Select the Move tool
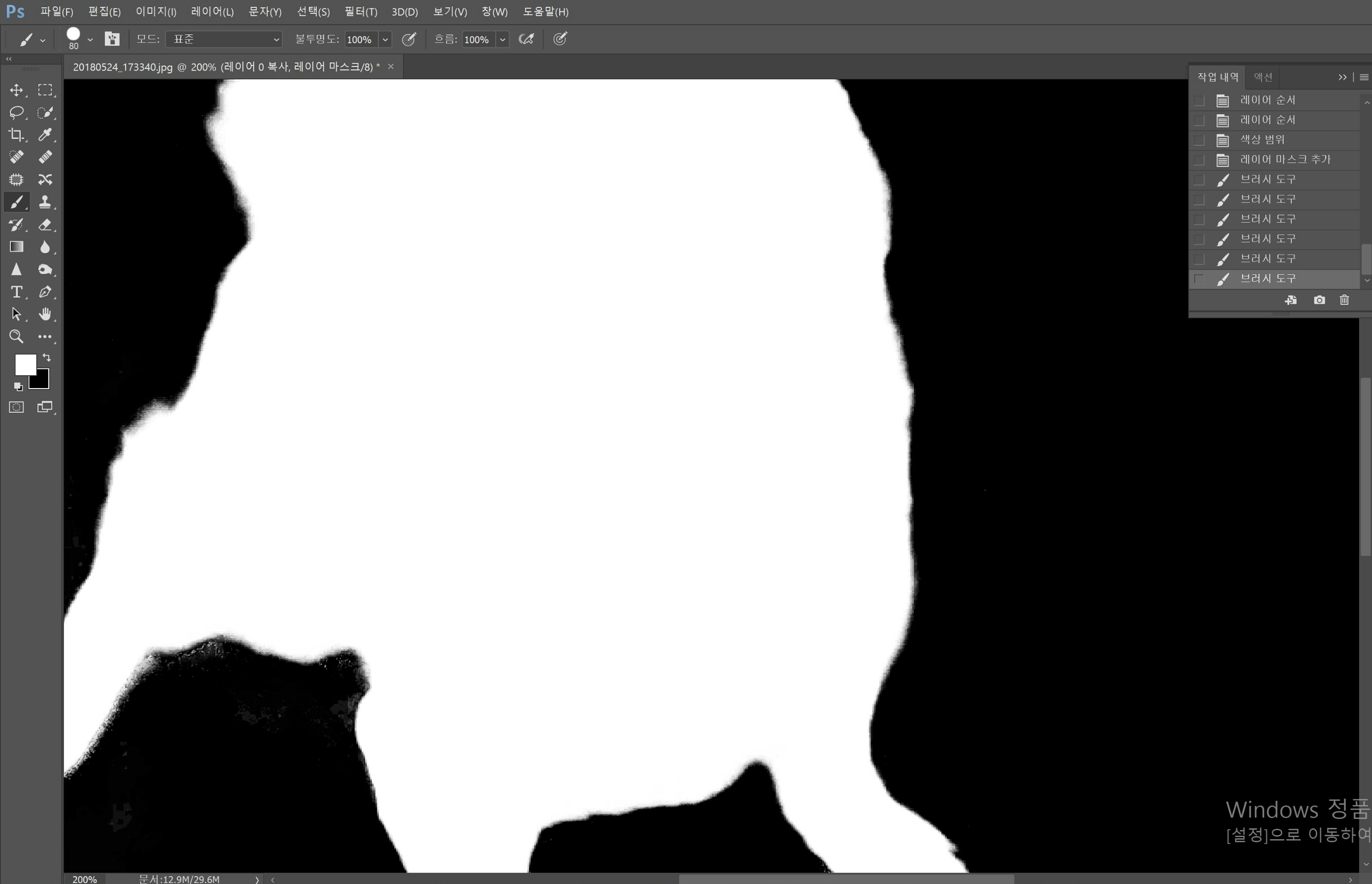Image resolution: width=1372 pixels, height=884 pixels. (16, 90)
